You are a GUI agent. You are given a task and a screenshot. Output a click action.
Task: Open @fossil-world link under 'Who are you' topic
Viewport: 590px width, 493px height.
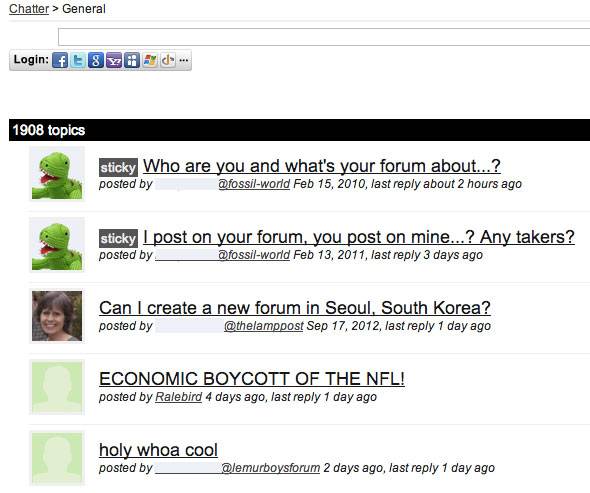point(254,184)
